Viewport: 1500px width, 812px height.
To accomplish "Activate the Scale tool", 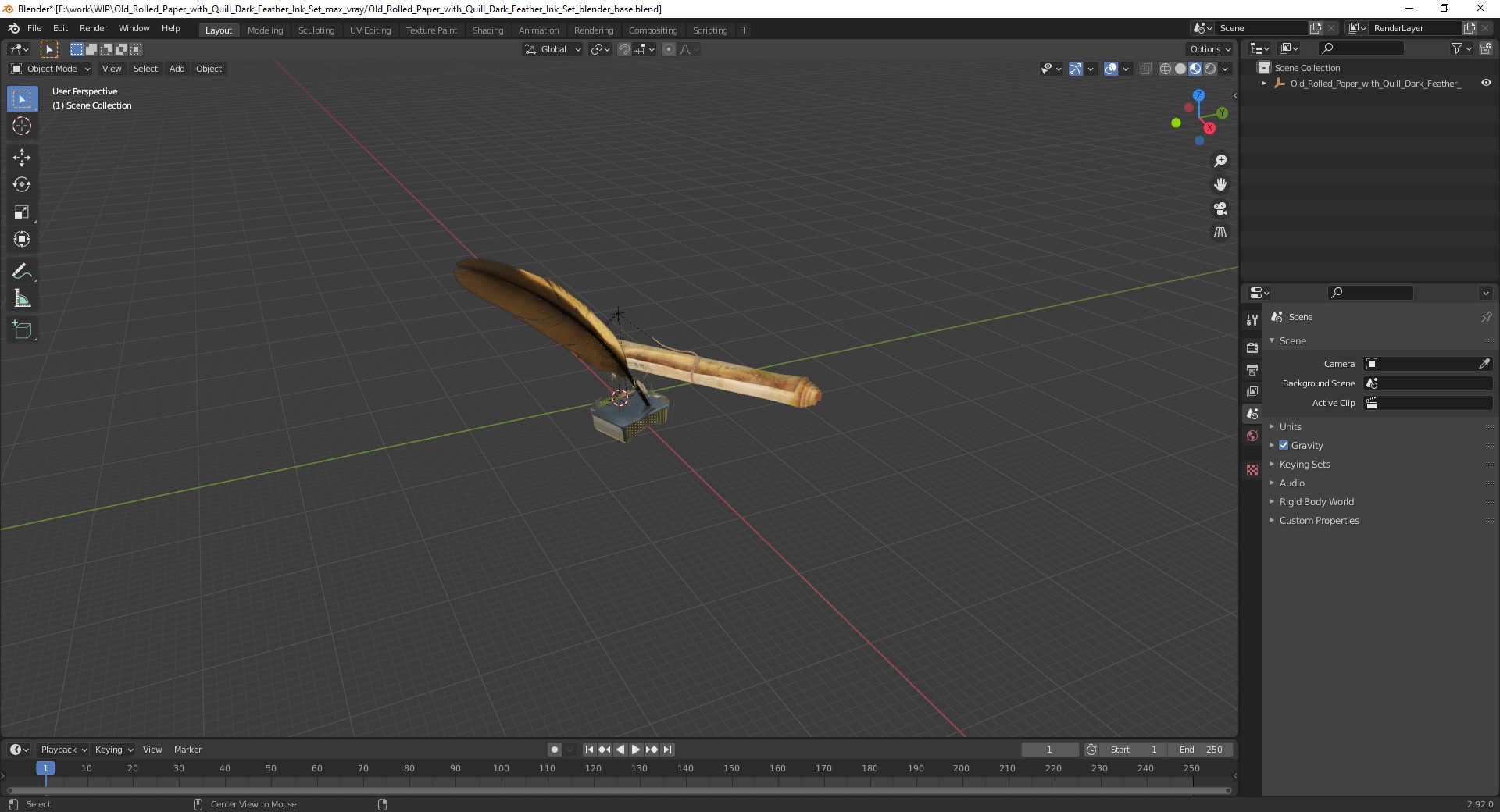I will tap(22, 212).
